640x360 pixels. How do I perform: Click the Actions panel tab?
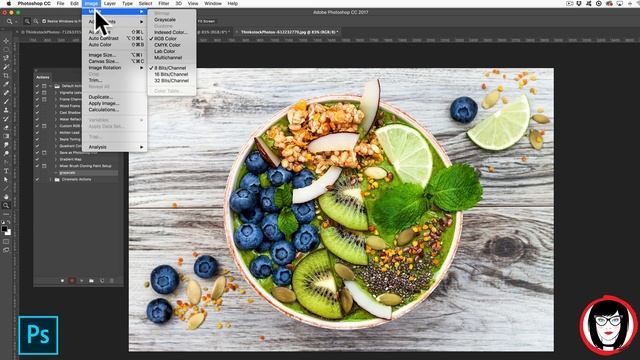click(x=43, y=77)
